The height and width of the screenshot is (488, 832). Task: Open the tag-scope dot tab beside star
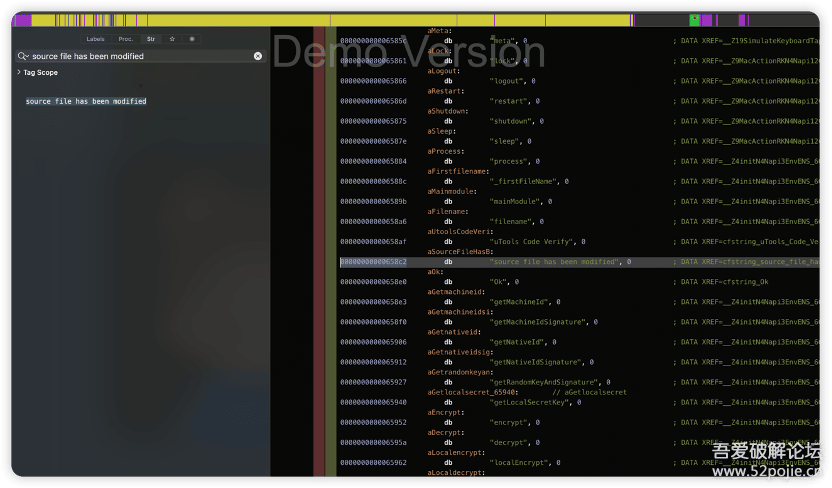[192, 39]
